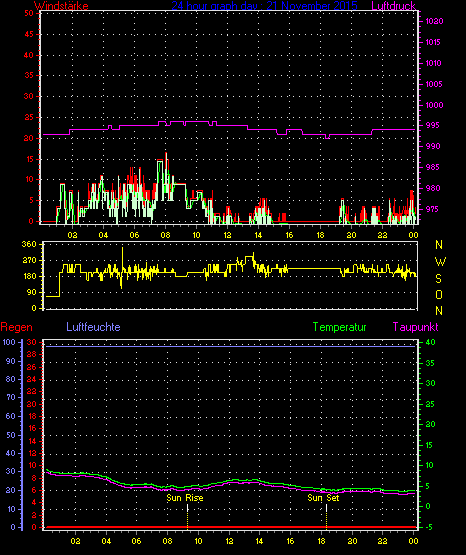This screenshot has height=555, width=466.
Task: Click the 1015 value on the pressure axis
Action: point(433,42)
